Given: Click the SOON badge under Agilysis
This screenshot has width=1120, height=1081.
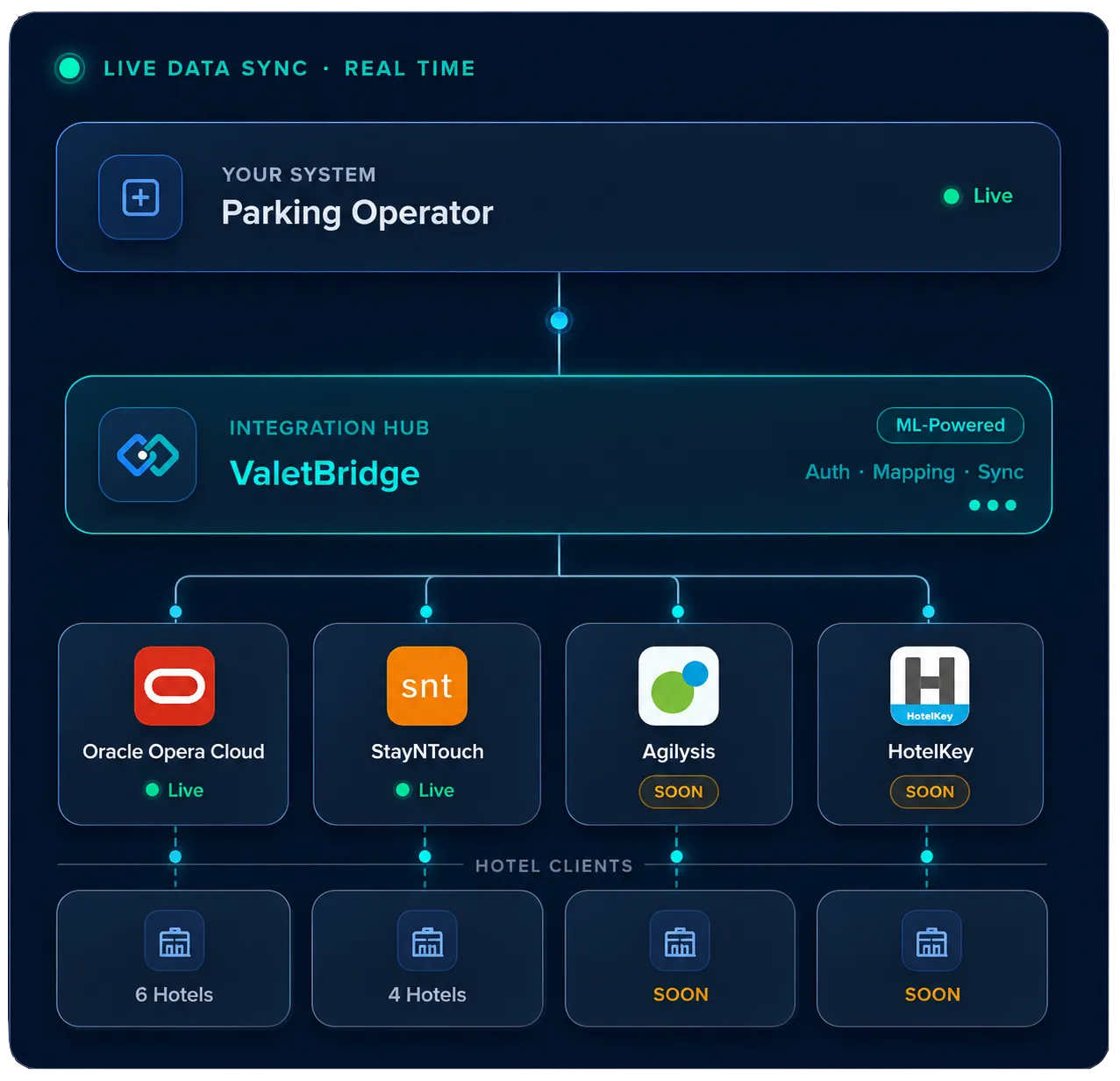Looking at the screenshot, I should [x=679, y=791].
